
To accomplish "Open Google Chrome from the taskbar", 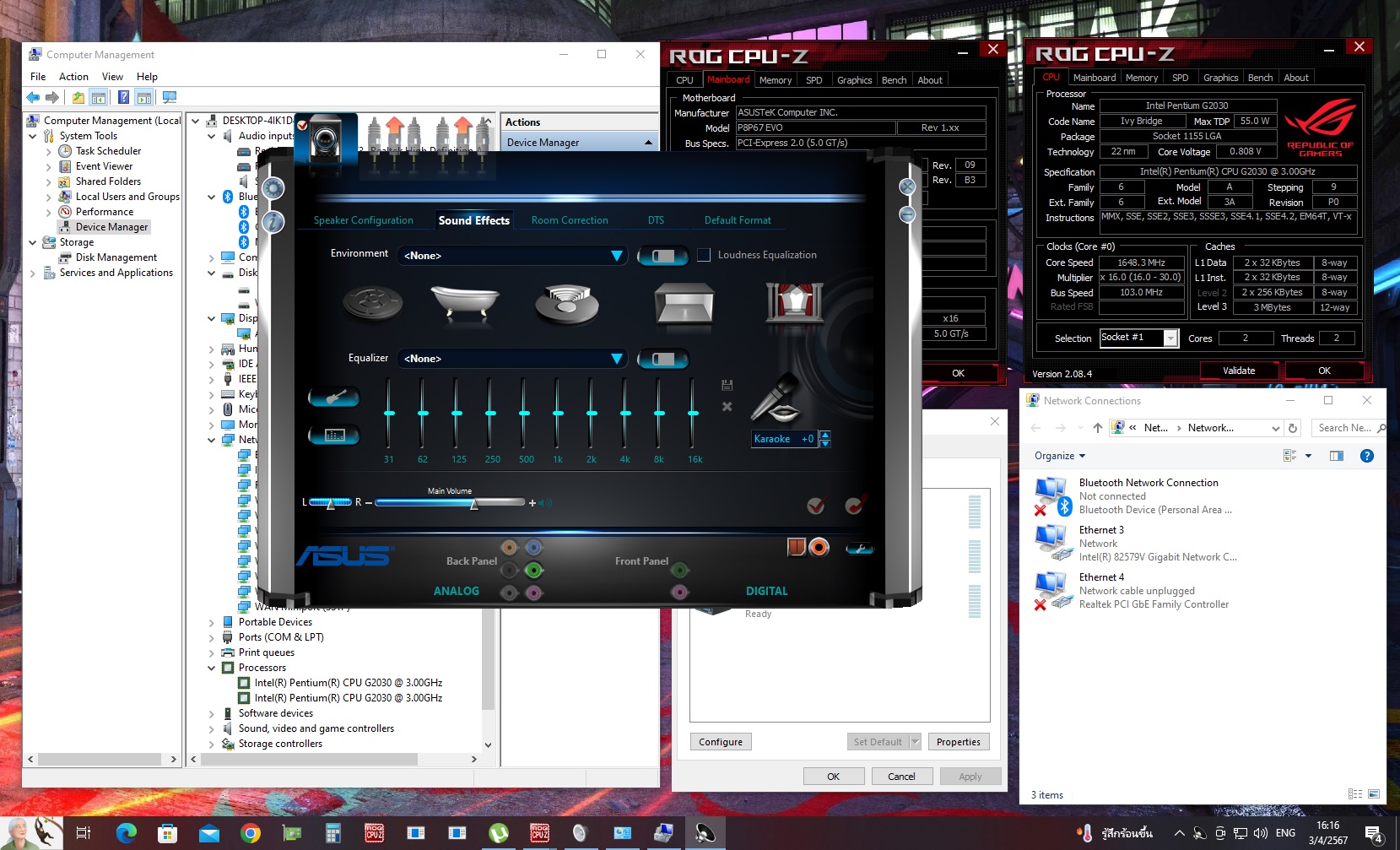I will click(251, 834).
